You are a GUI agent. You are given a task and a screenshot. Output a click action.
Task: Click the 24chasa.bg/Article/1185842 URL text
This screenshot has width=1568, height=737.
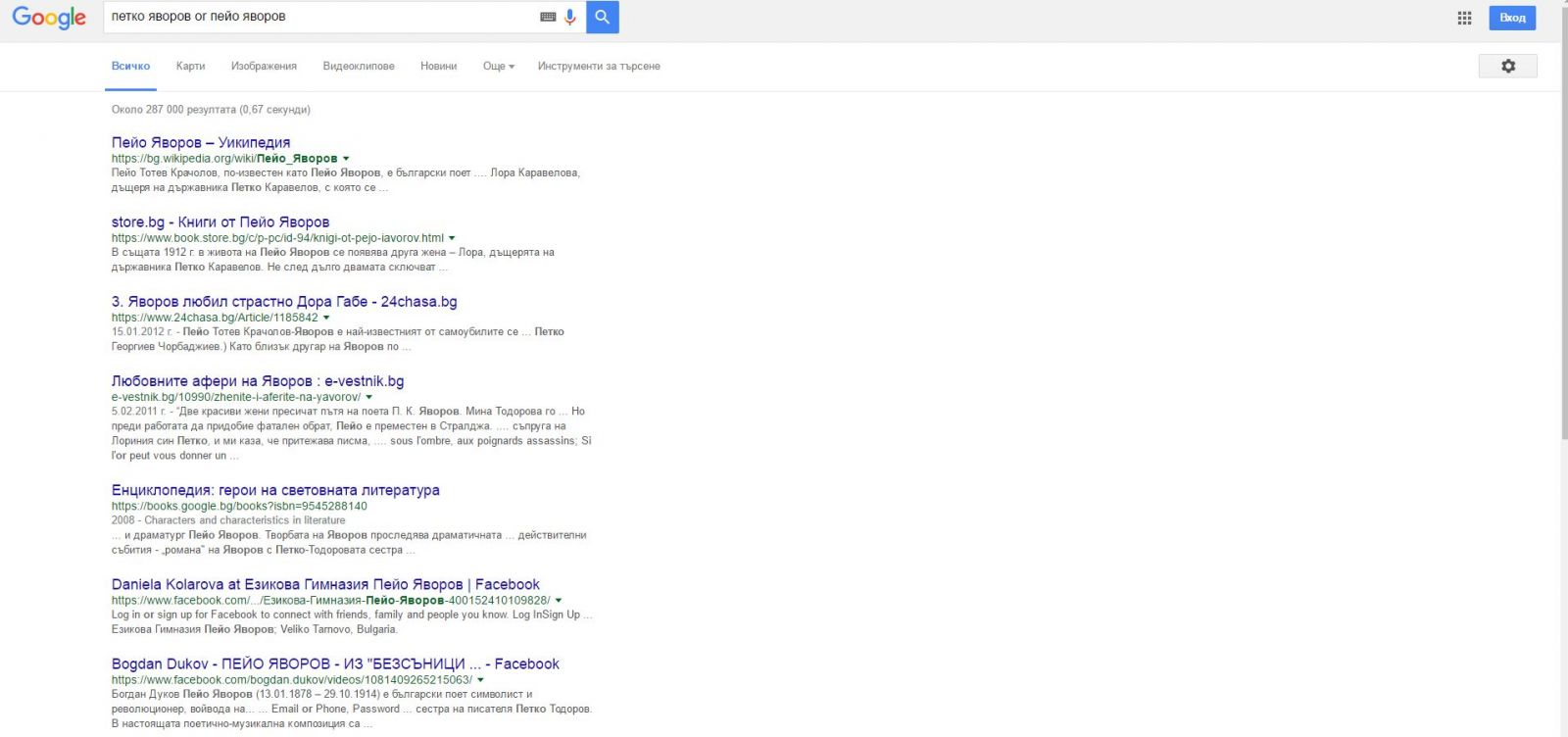point(215,318)
